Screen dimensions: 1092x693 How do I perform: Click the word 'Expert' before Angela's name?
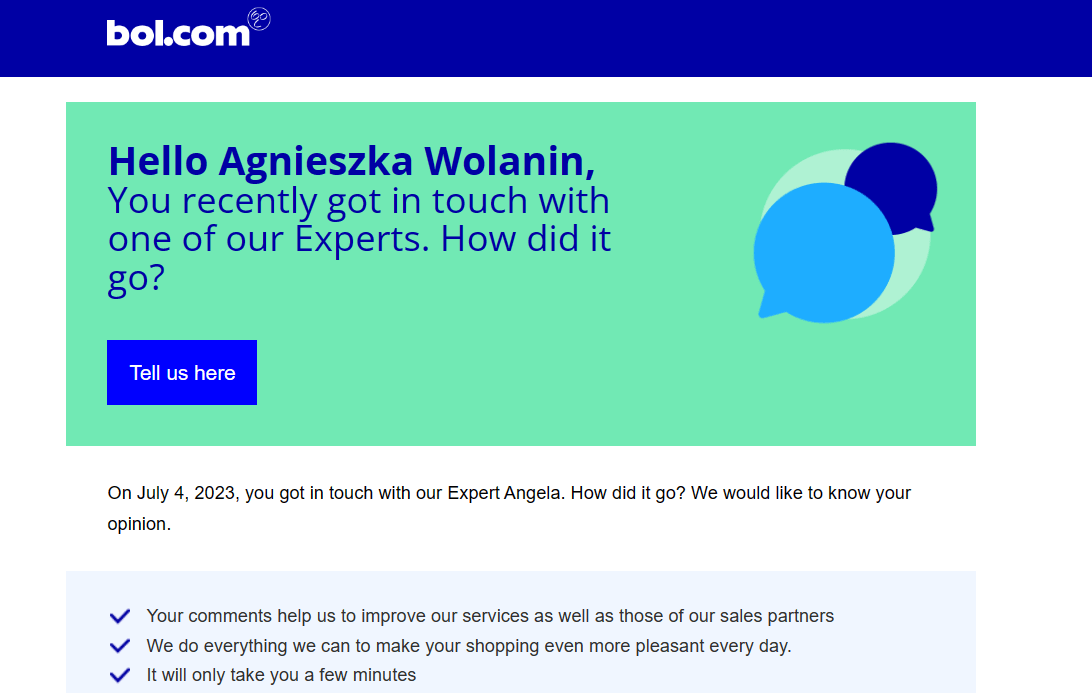coord(475,493)
